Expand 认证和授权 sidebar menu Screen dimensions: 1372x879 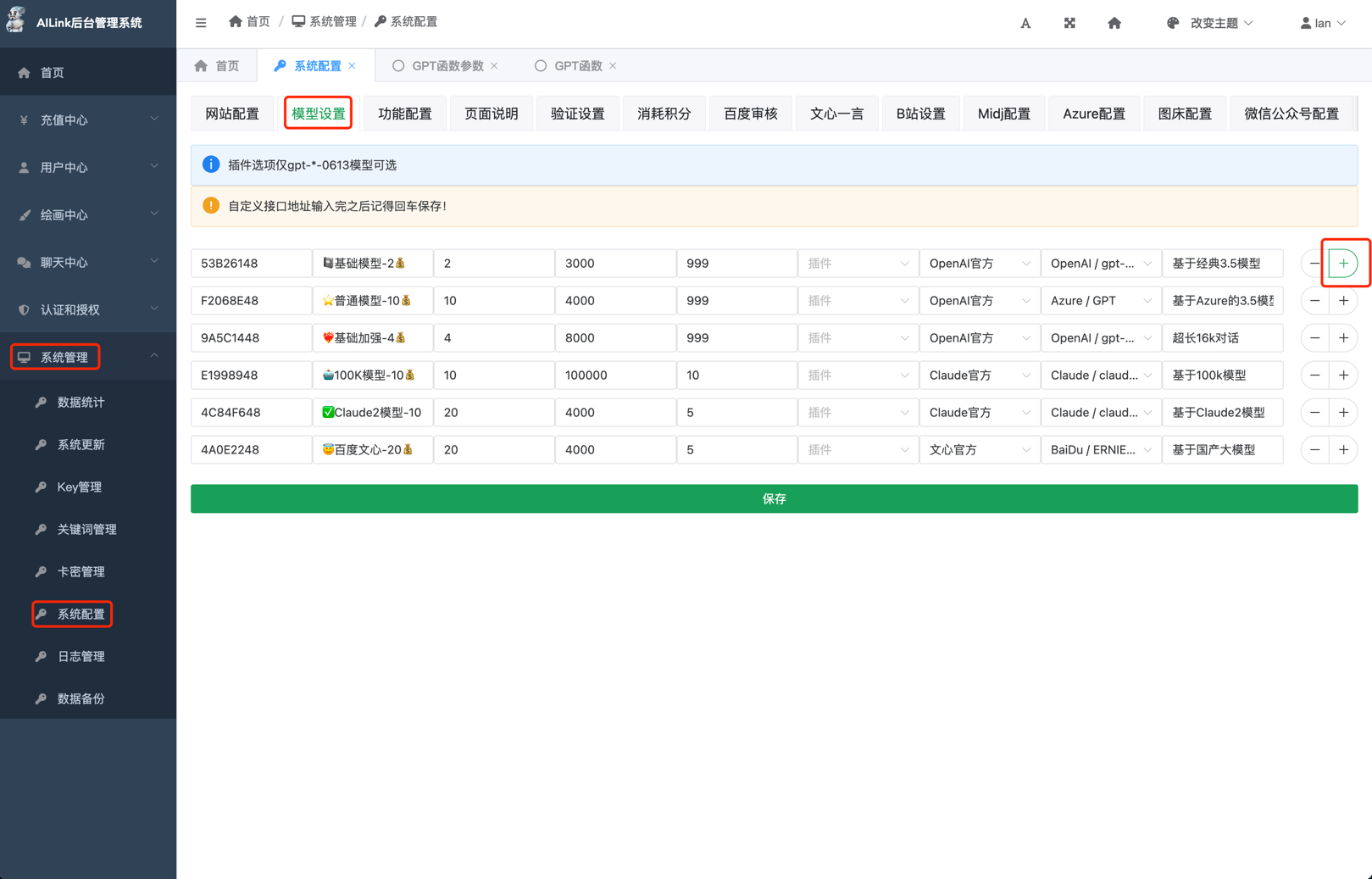[88, 310]
